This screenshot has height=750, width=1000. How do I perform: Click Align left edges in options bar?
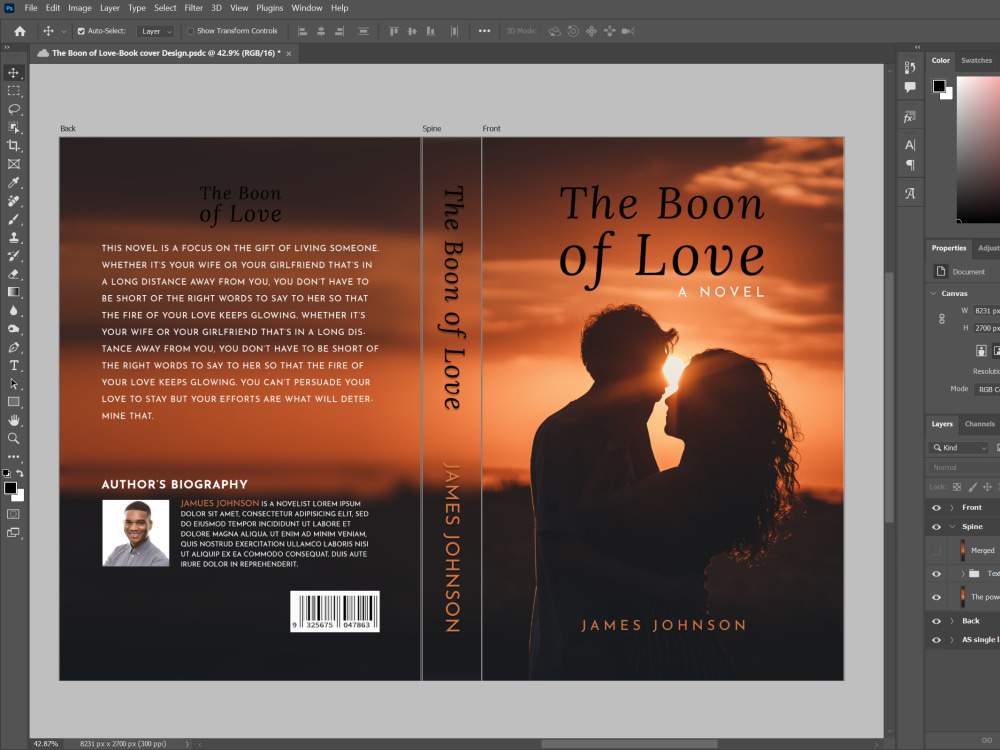pyautogui.click(x=302, y=31)
